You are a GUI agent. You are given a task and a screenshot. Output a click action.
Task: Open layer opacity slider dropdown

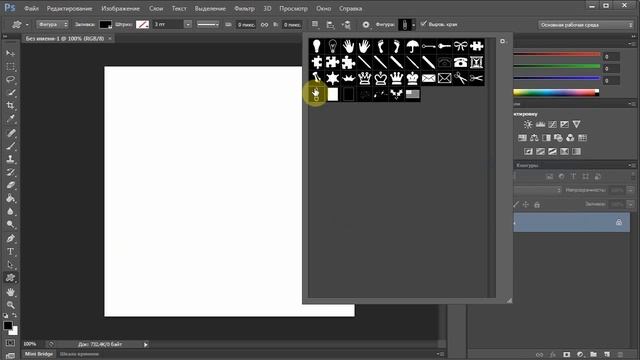631,190
